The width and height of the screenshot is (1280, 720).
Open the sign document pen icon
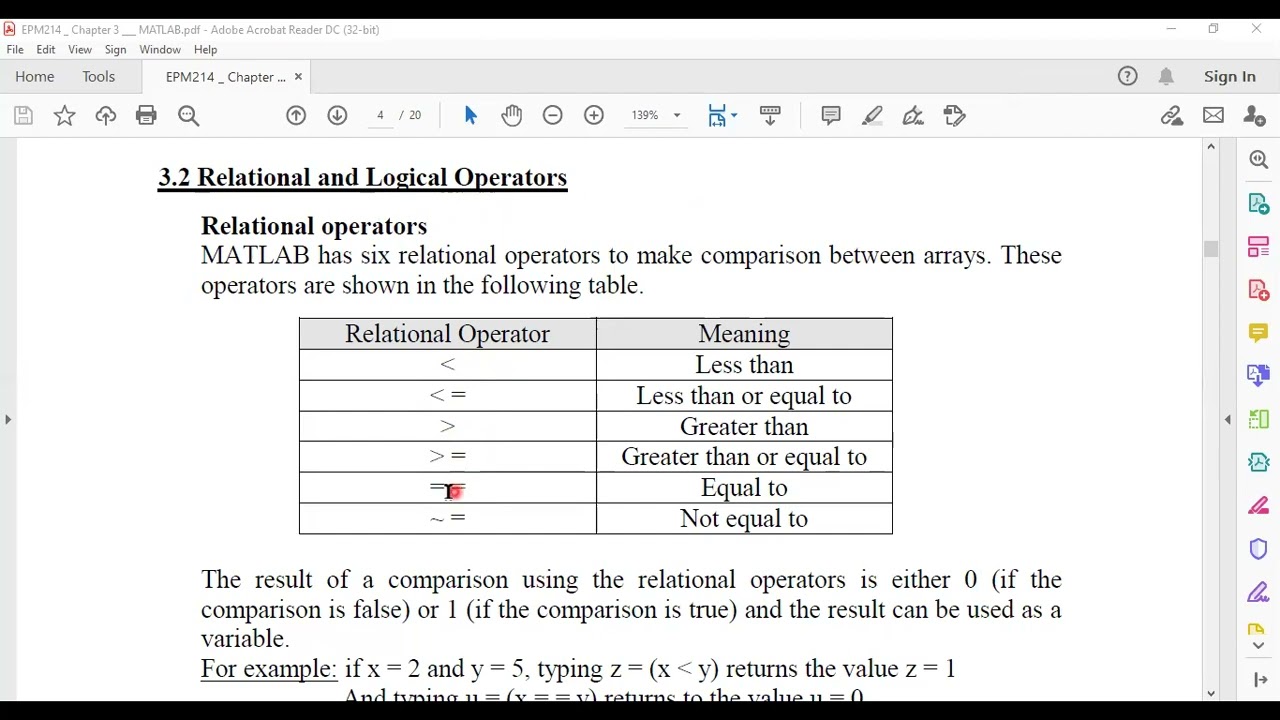[x=913, y=116]
